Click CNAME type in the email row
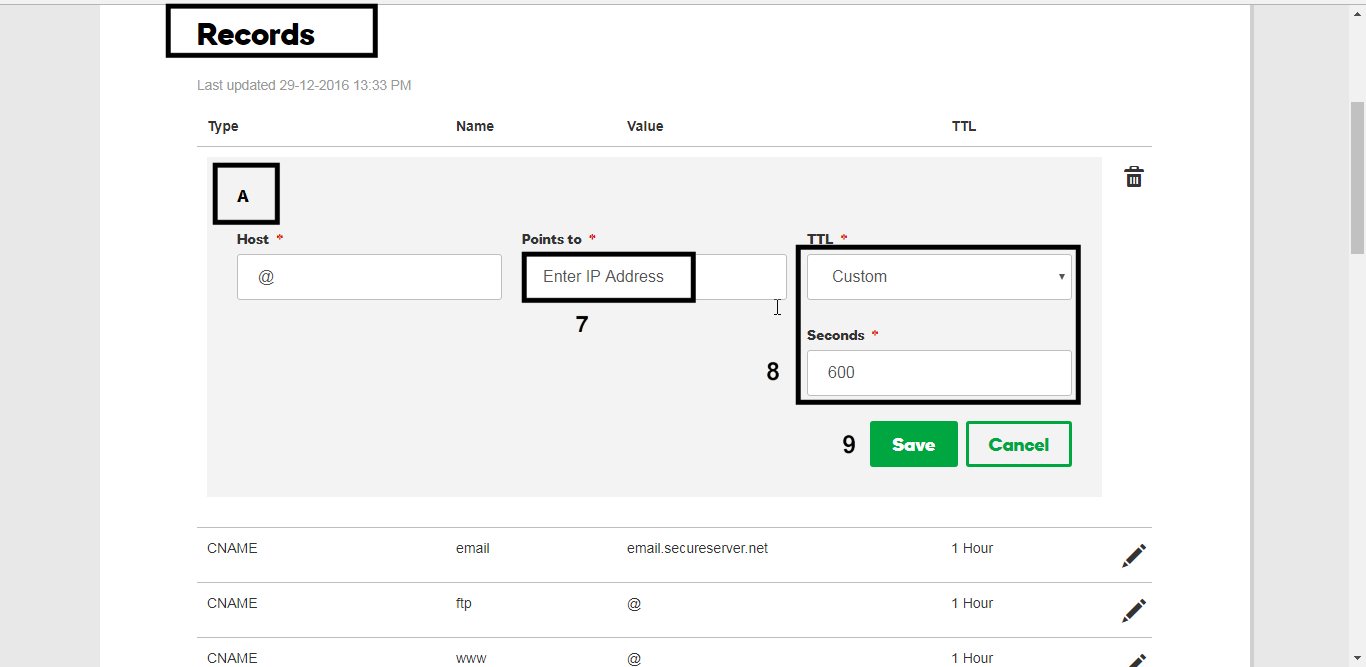Screen dimensions: 1366x667 tap(232, 548)
